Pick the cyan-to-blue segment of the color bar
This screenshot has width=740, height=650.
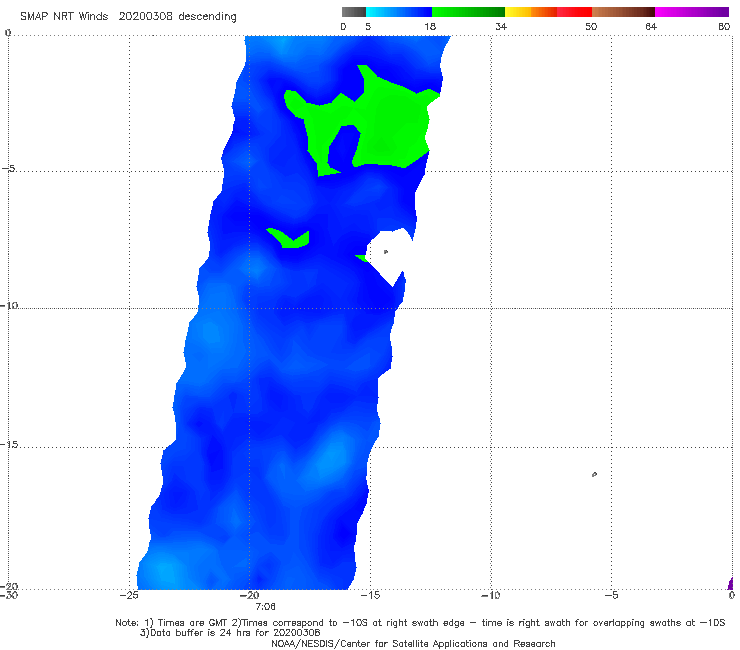(399, 12)
